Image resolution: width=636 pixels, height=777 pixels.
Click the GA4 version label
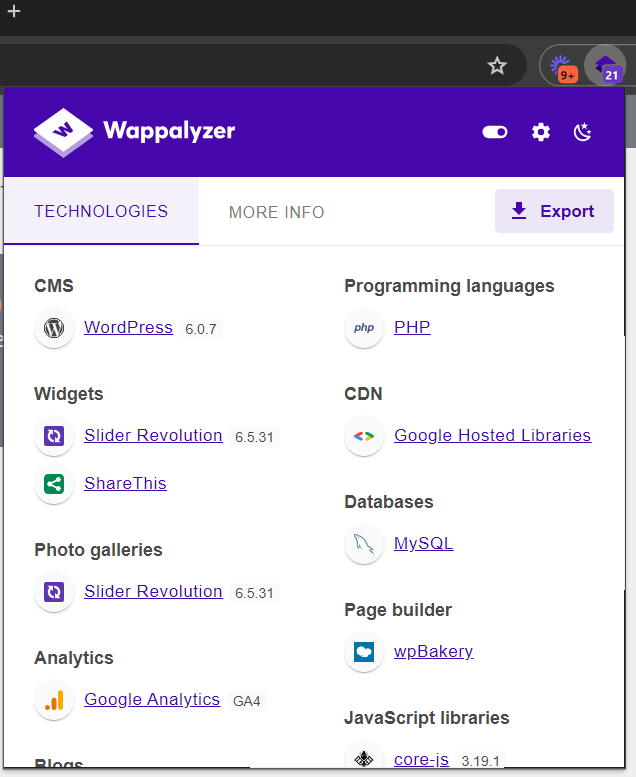pos(246,701)
